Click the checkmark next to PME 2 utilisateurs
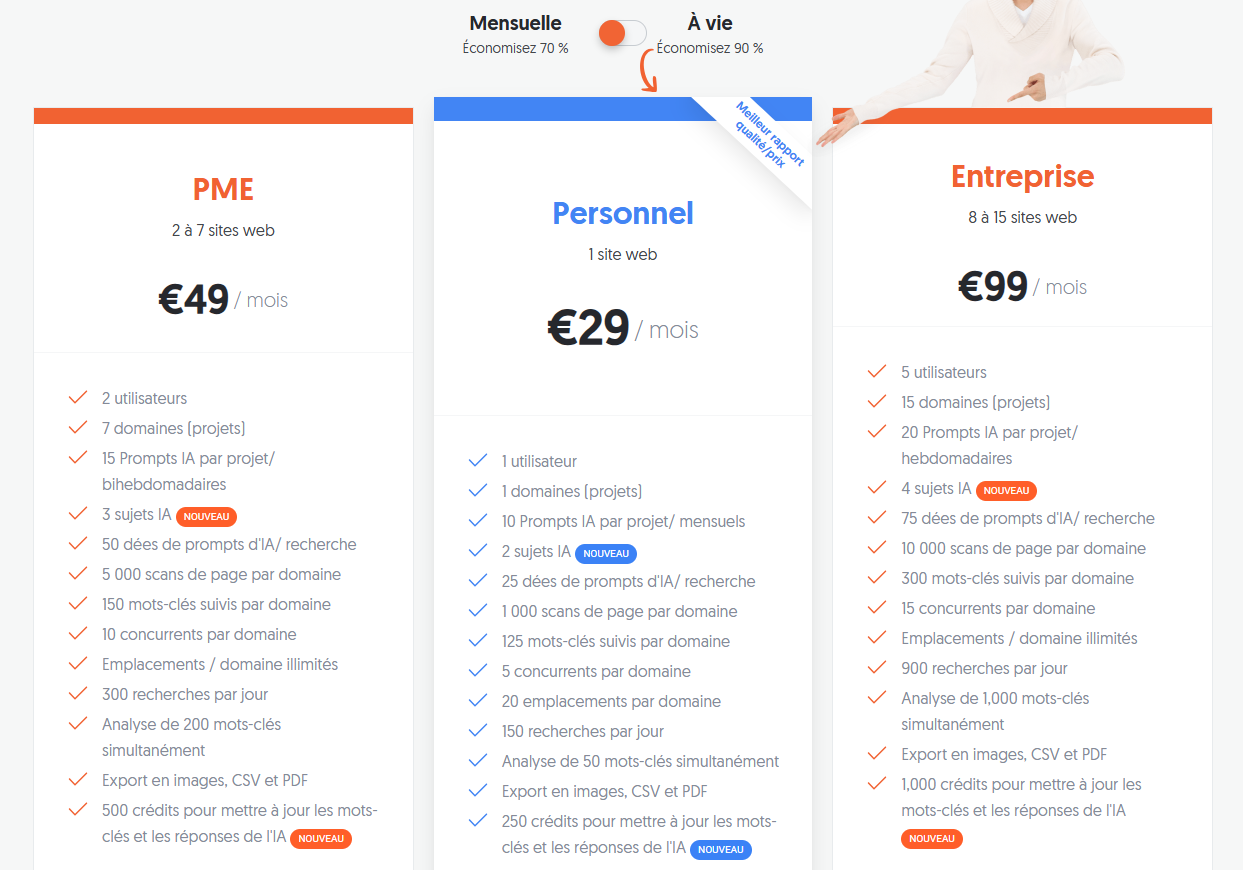This screenshot has width=1243, height=870. click(78, 398)
